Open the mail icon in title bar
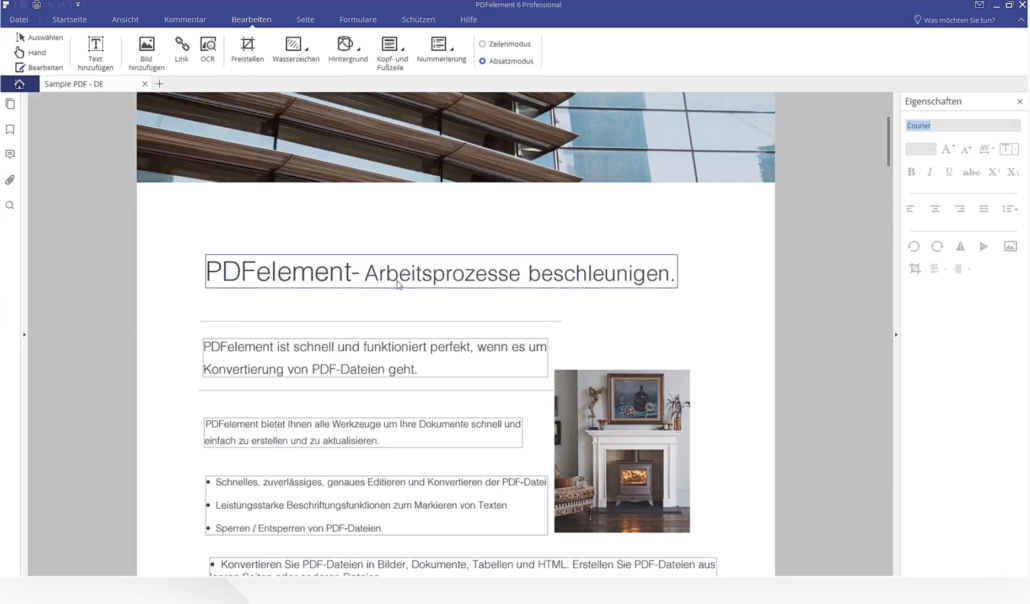 tap(979, 5)
